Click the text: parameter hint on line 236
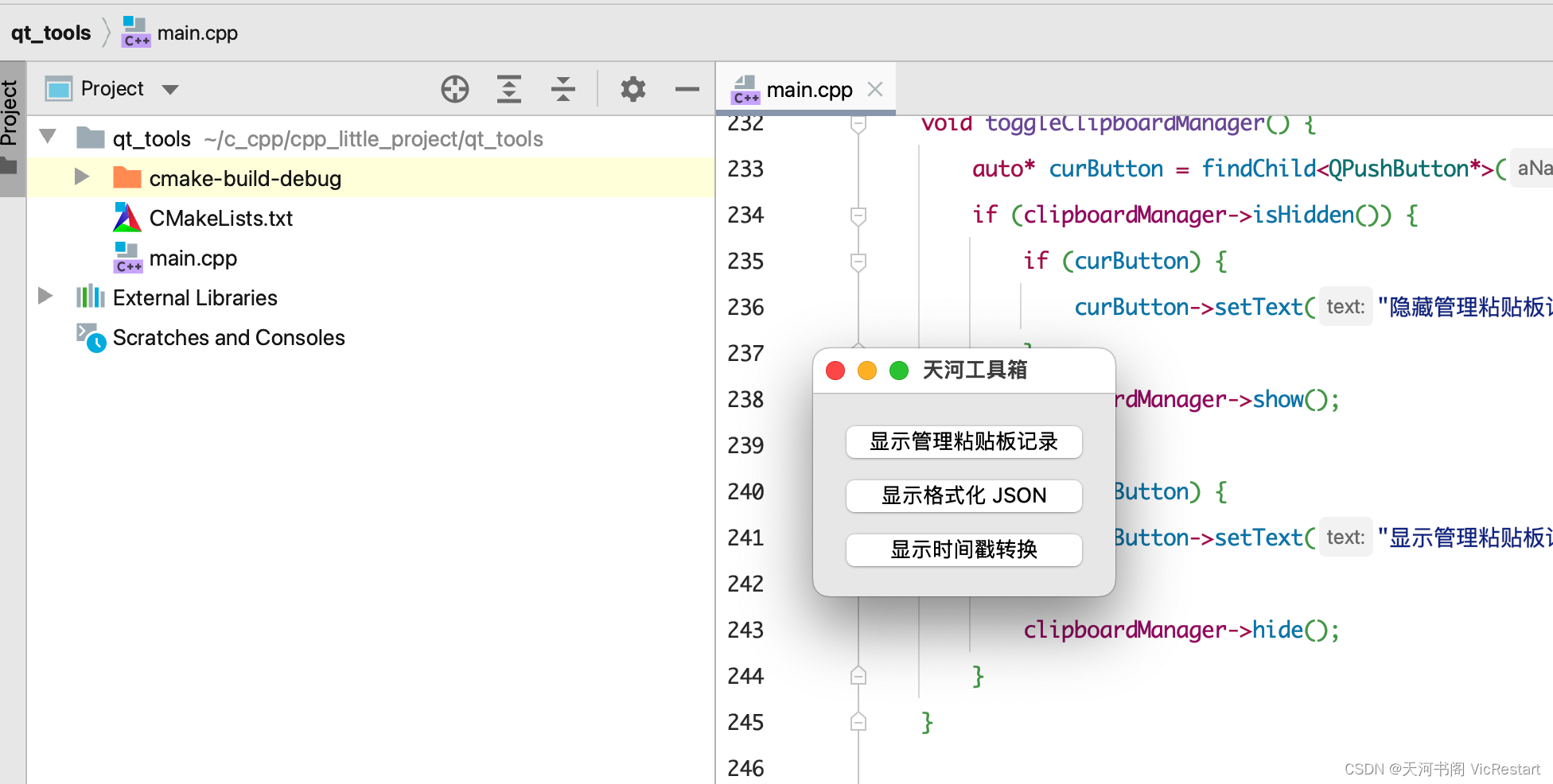 tap(1345, 307)
